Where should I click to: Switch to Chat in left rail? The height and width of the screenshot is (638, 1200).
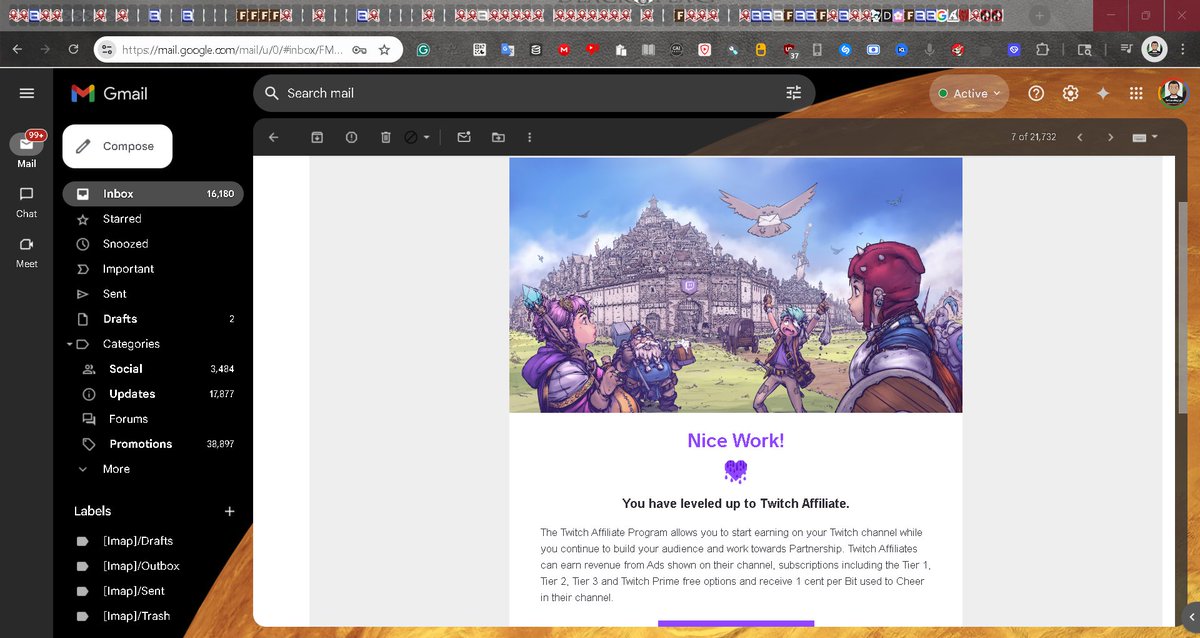point(26,199)
